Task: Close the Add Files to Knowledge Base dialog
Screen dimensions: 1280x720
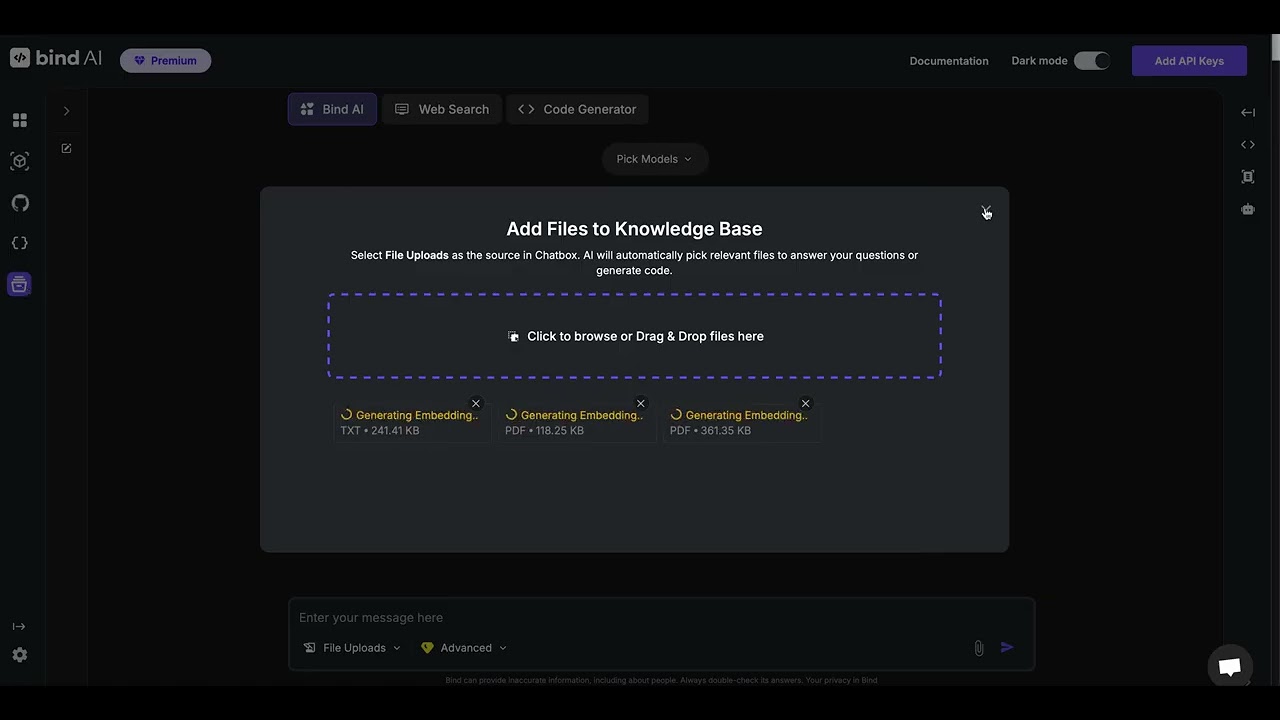Action: (986, 211)
